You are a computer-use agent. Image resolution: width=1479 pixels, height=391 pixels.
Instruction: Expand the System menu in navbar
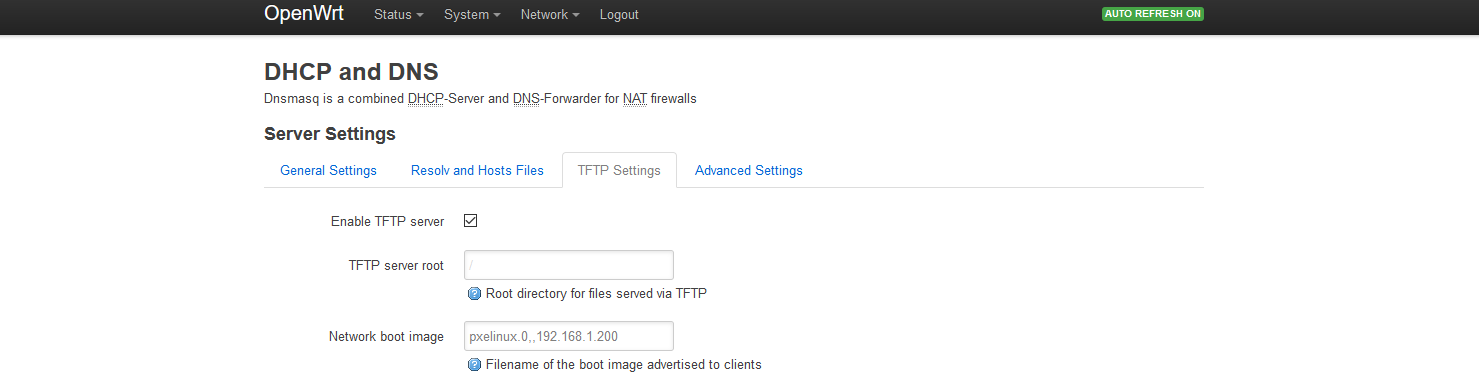coord(473,15)
